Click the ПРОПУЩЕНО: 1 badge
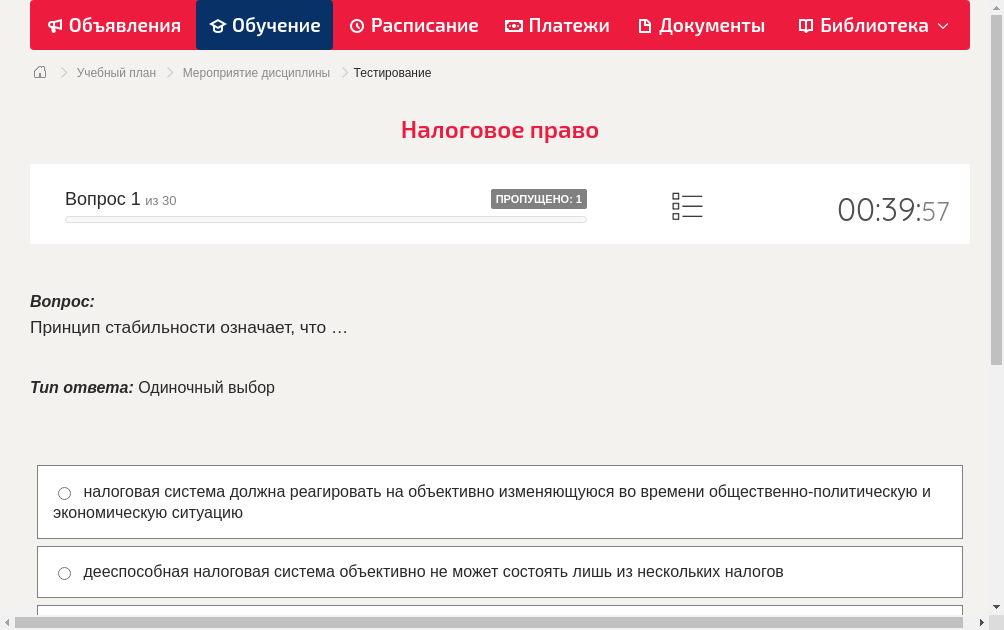Image resolution: width=1004 pixels, height=630 pixels. 539,198
